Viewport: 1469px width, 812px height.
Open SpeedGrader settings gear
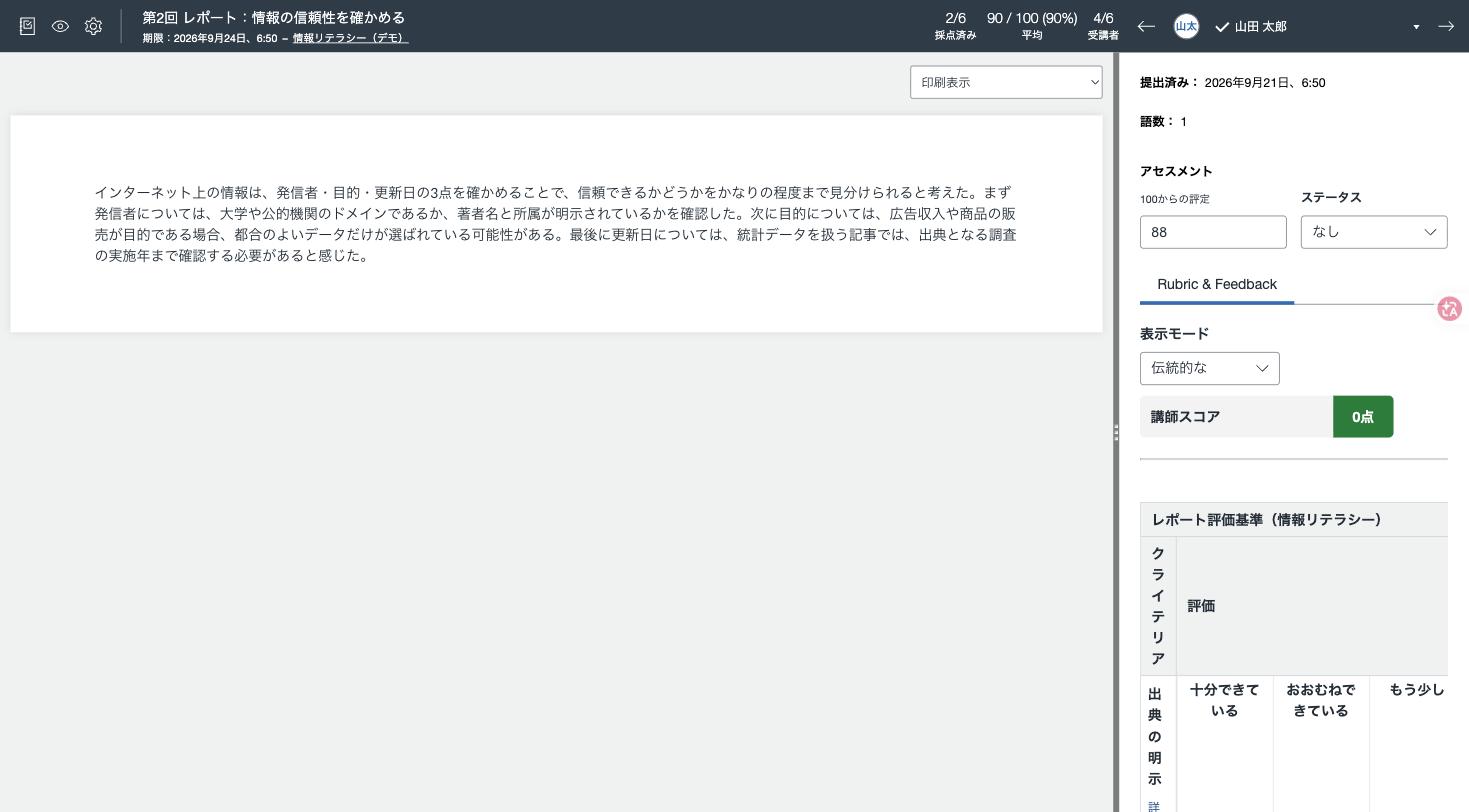point(93,26)
